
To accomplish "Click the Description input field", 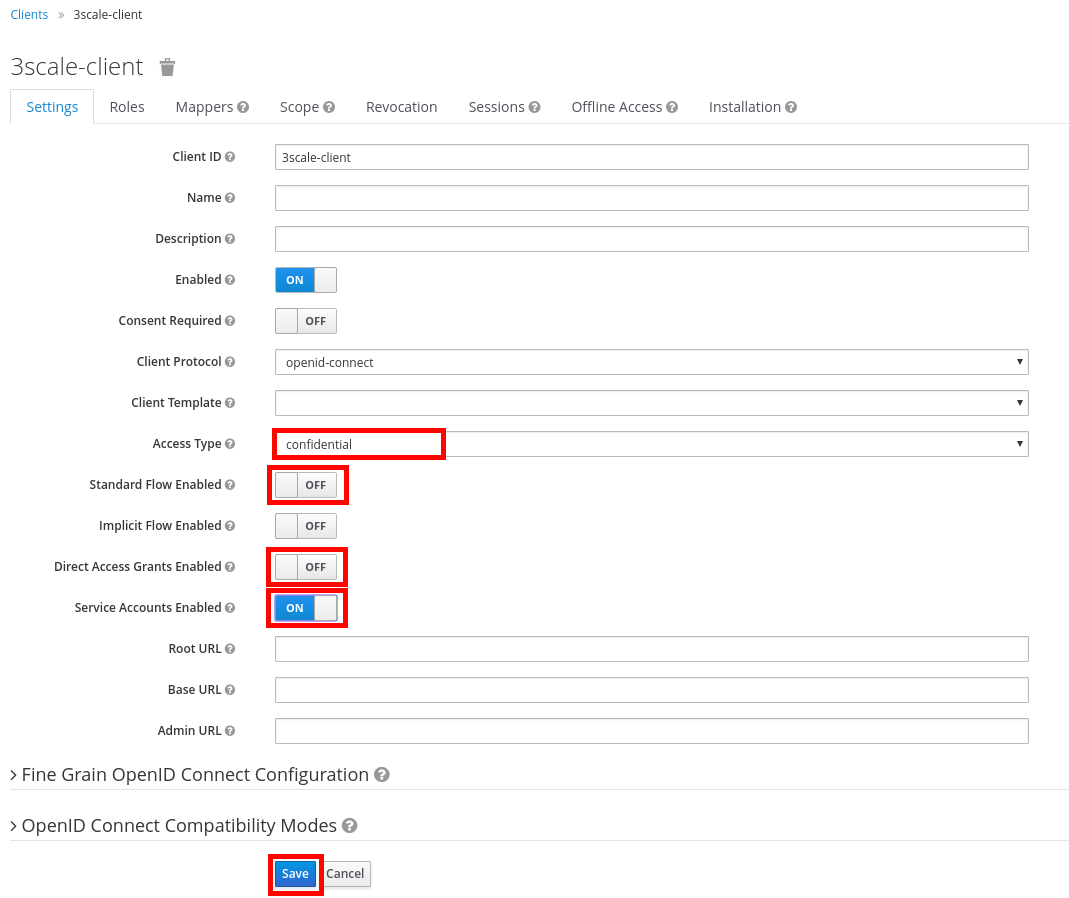I will (651, 239).
